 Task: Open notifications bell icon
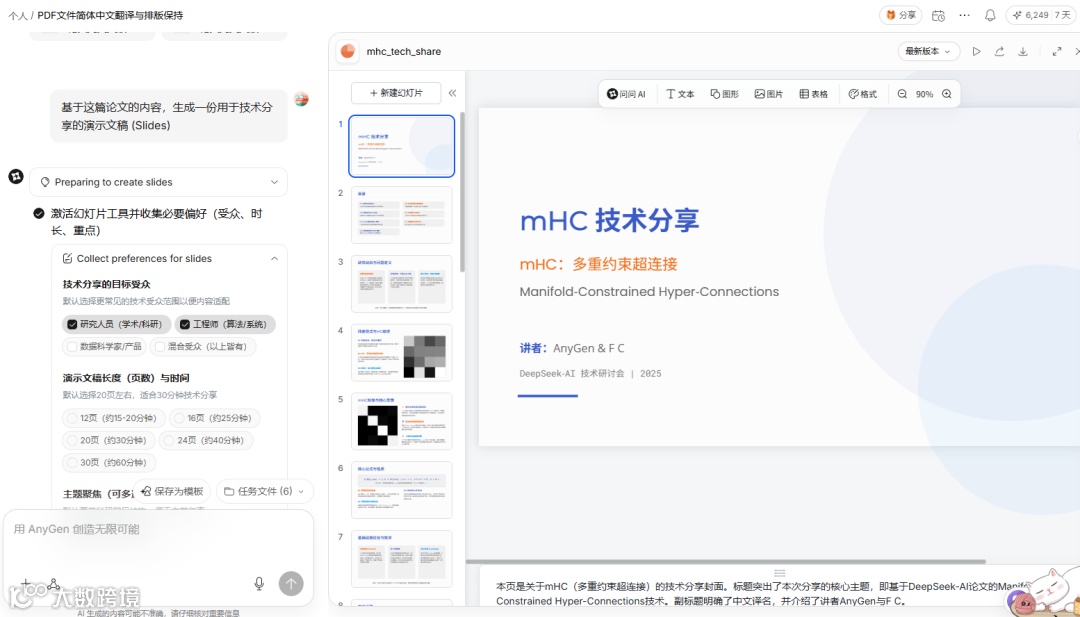990,15
